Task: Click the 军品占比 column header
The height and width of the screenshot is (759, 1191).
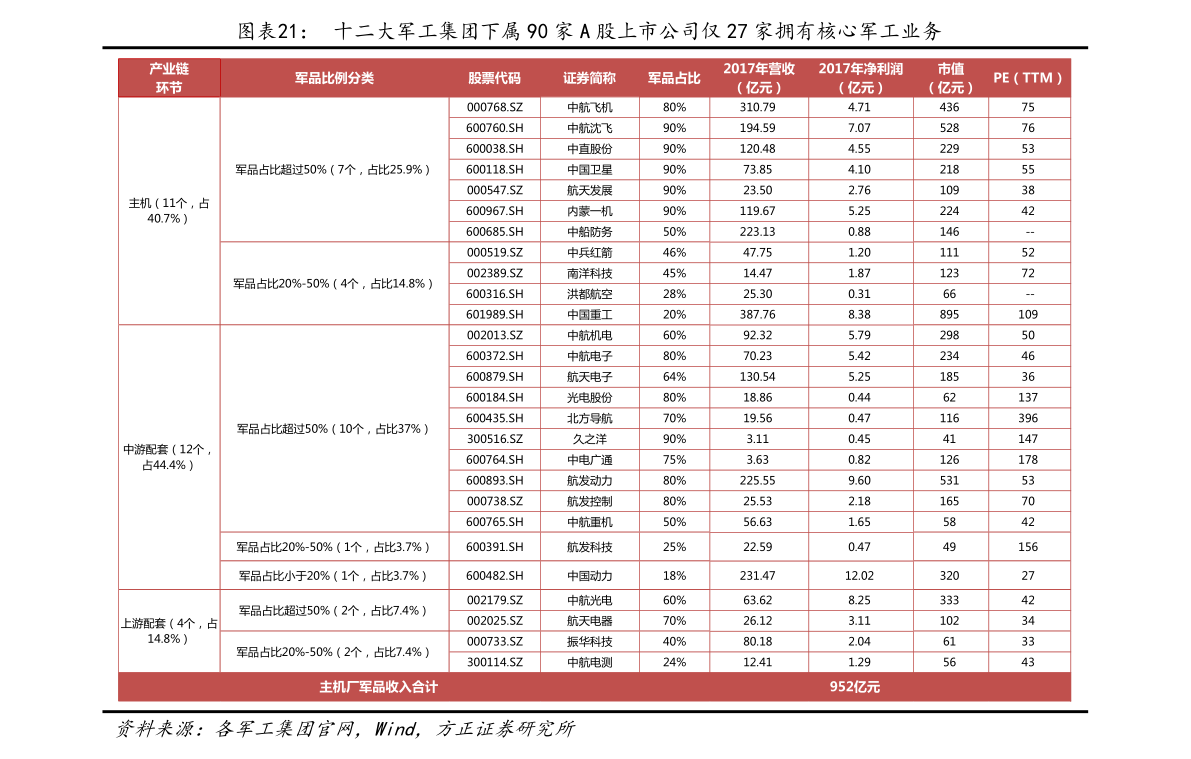Action: pyautogui.click(x=674, y=78)
